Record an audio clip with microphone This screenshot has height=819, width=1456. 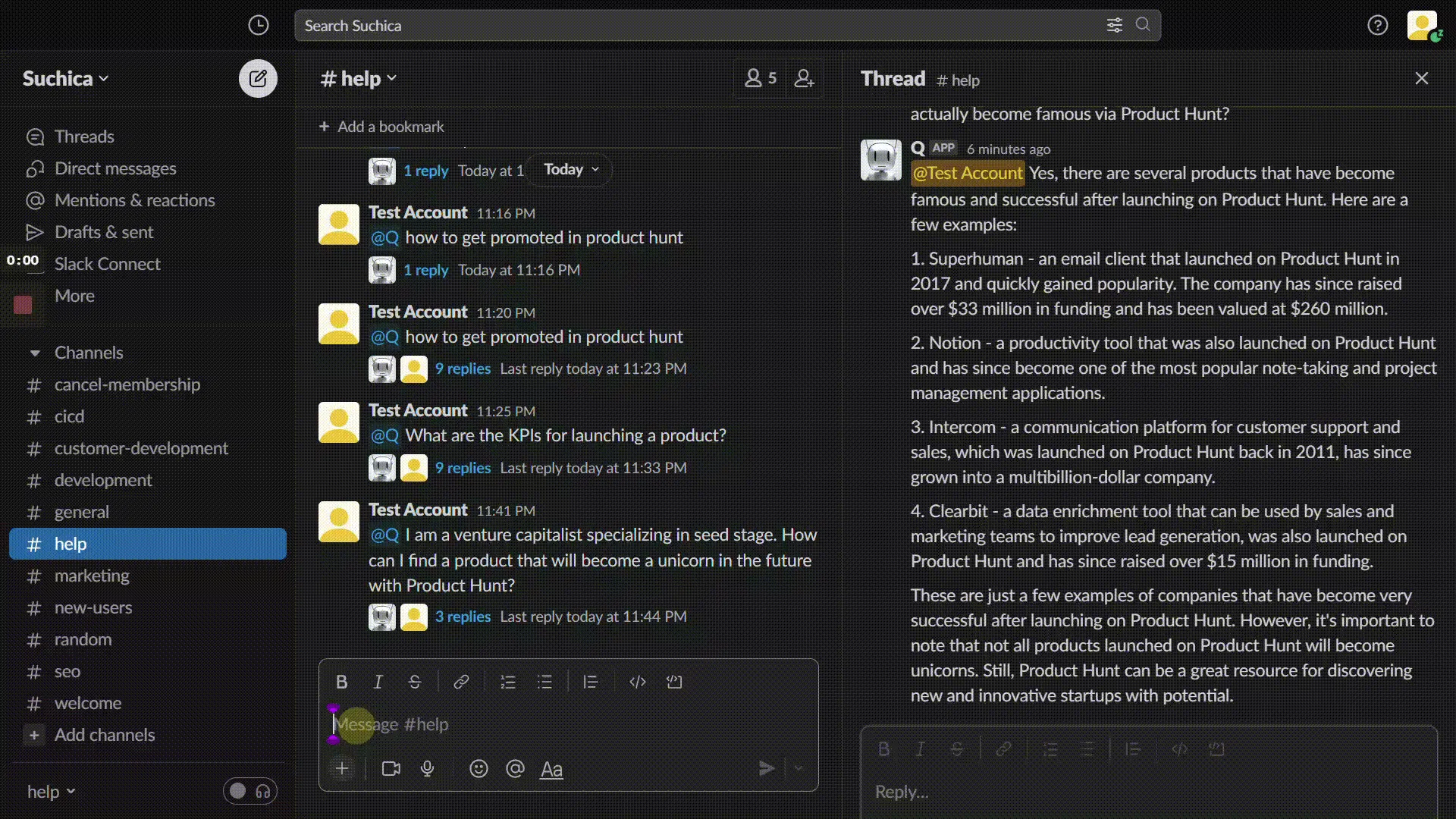pos(428,769)
